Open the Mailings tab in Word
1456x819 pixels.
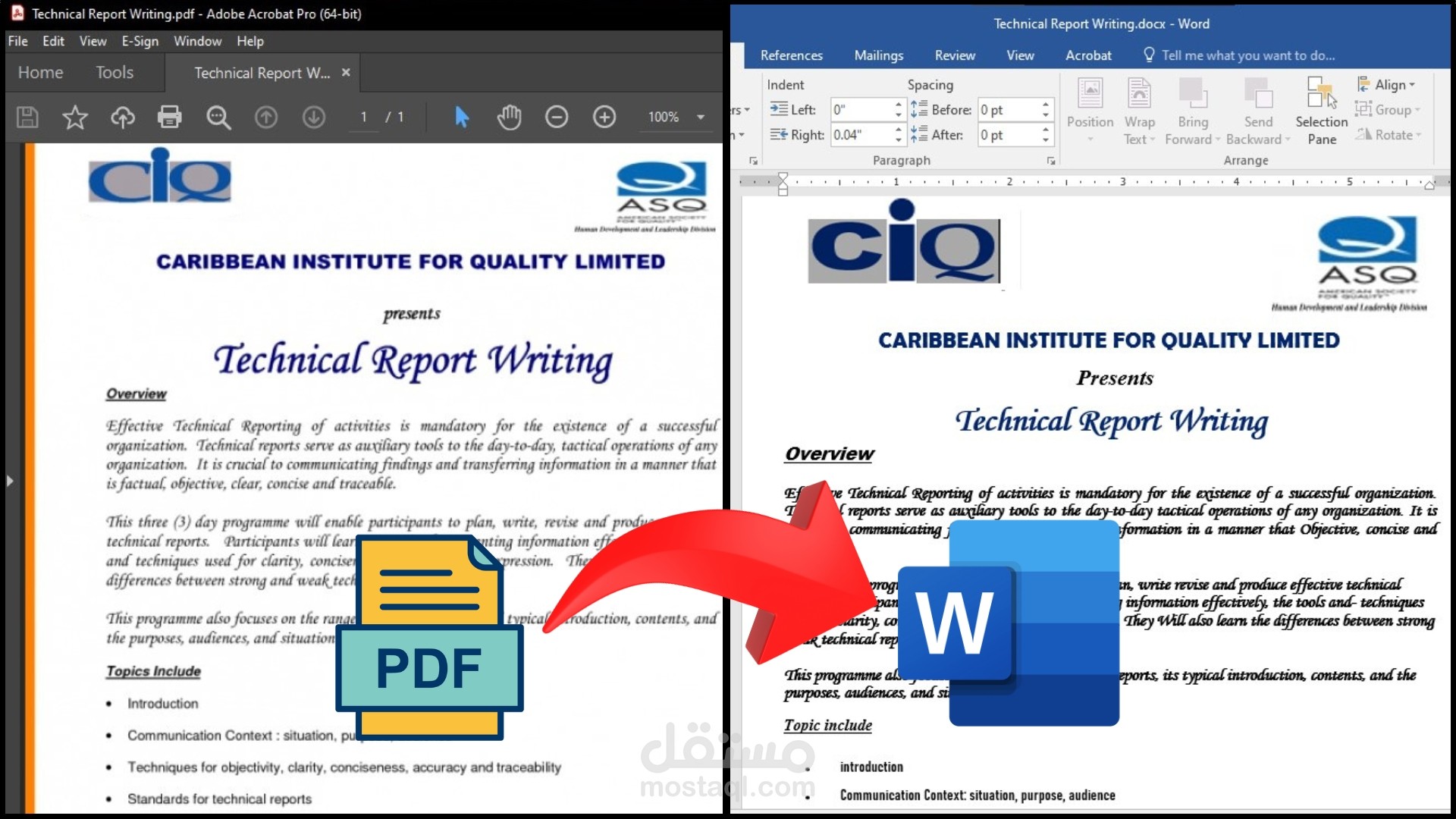tap(879, 55)
